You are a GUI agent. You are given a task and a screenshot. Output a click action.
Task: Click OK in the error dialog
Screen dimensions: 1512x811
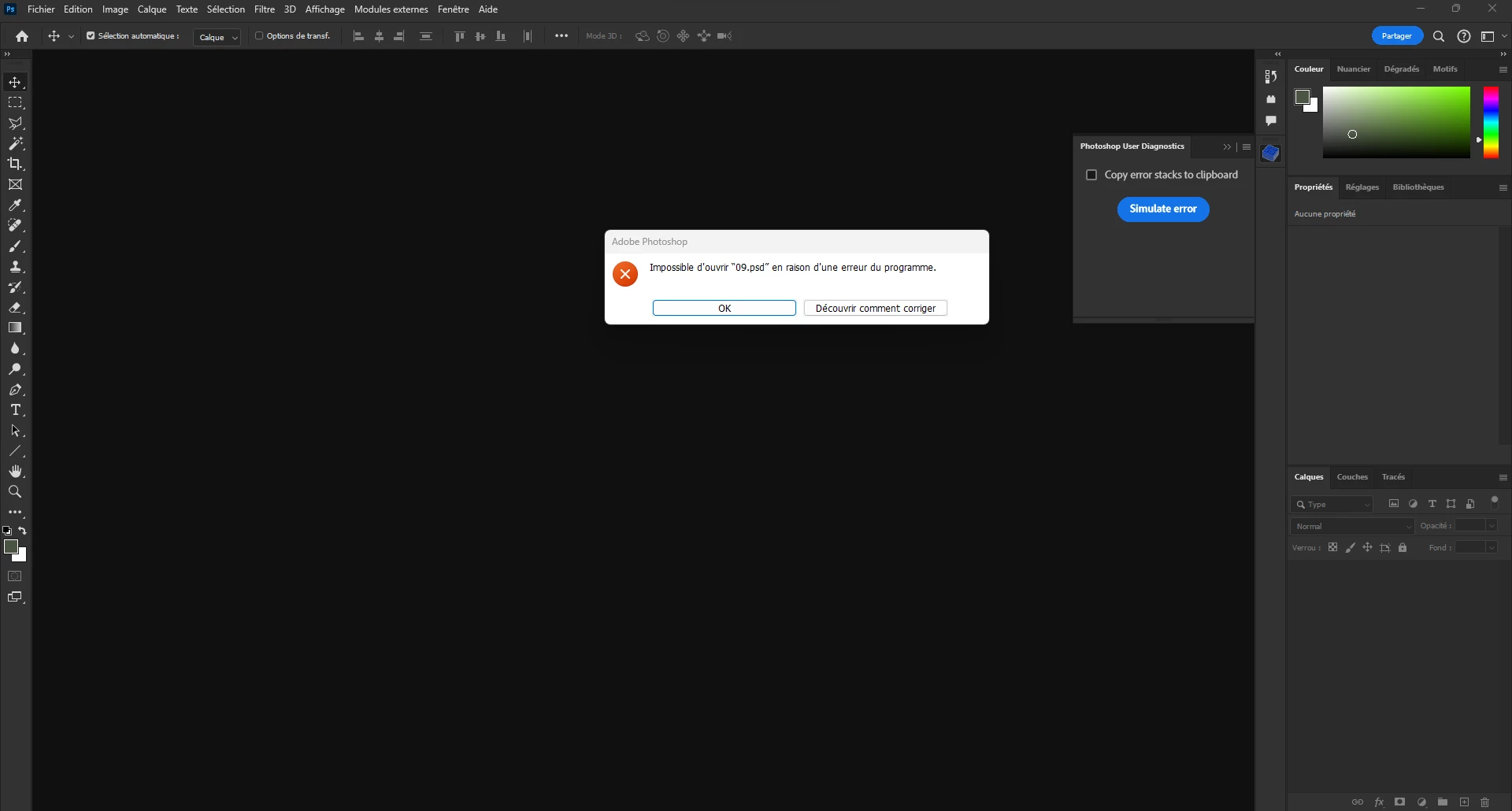[724, 309]
